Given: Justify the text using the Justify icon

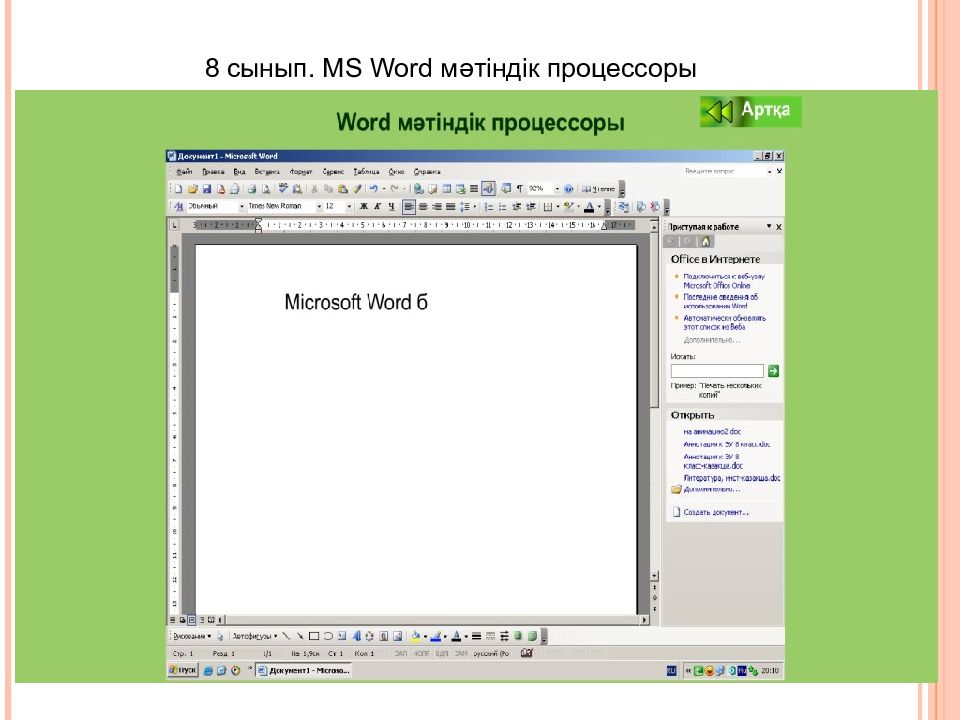Looking at the screenshot, I should (x=451, y=207).
